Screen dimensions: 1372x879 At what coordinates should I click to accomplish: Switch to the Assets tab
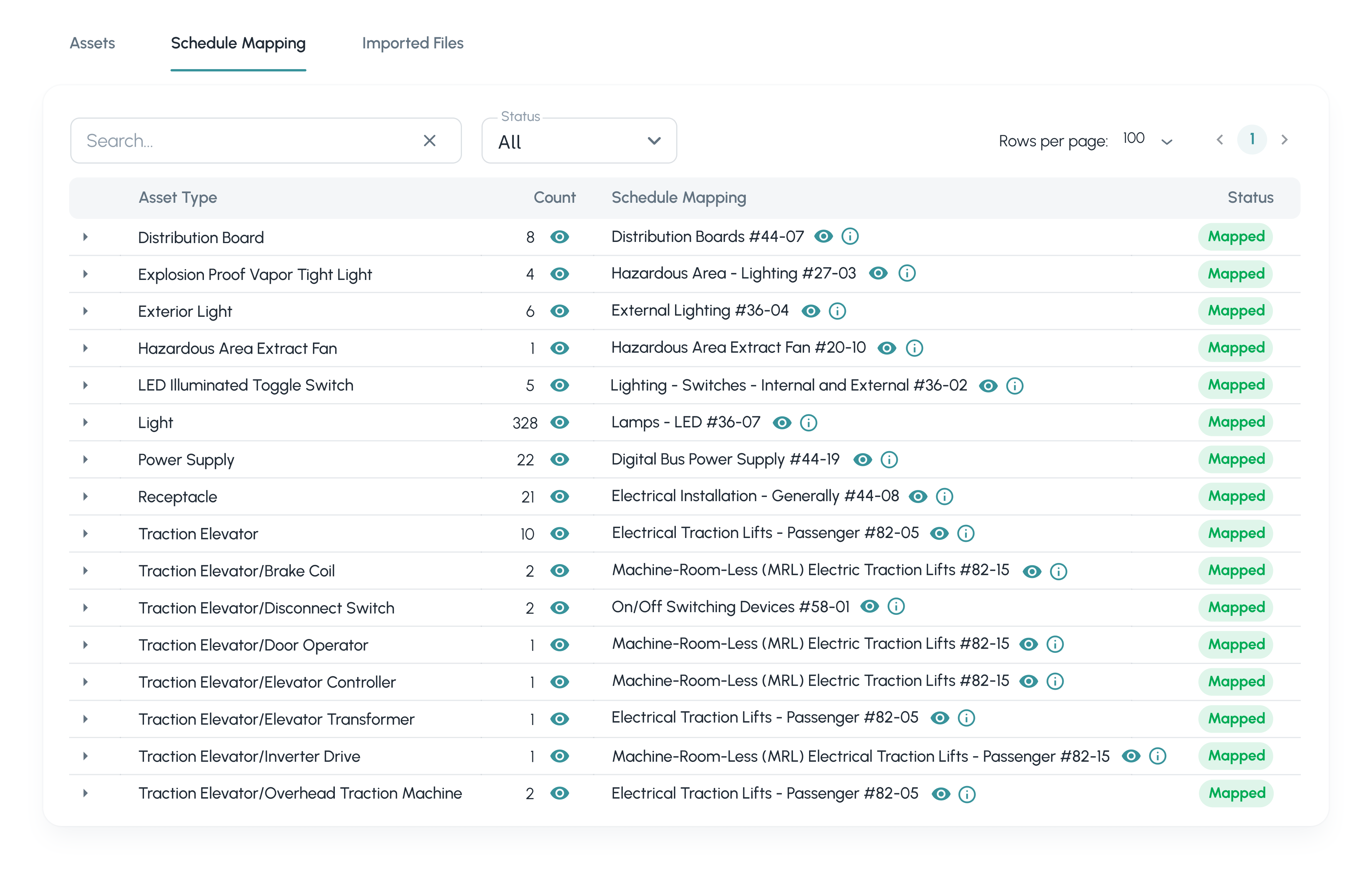pos(93,43)
